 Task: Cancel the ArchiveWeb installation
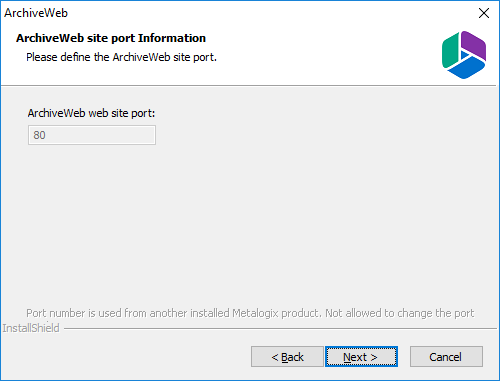446,357
